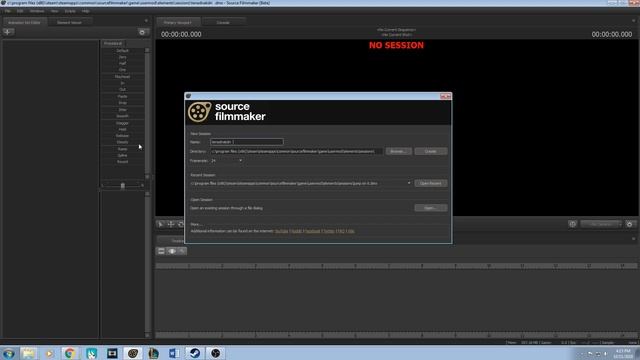Select the Stagger procedural preset
Viewport: 640px width, 360px height.
pos(122,123)
